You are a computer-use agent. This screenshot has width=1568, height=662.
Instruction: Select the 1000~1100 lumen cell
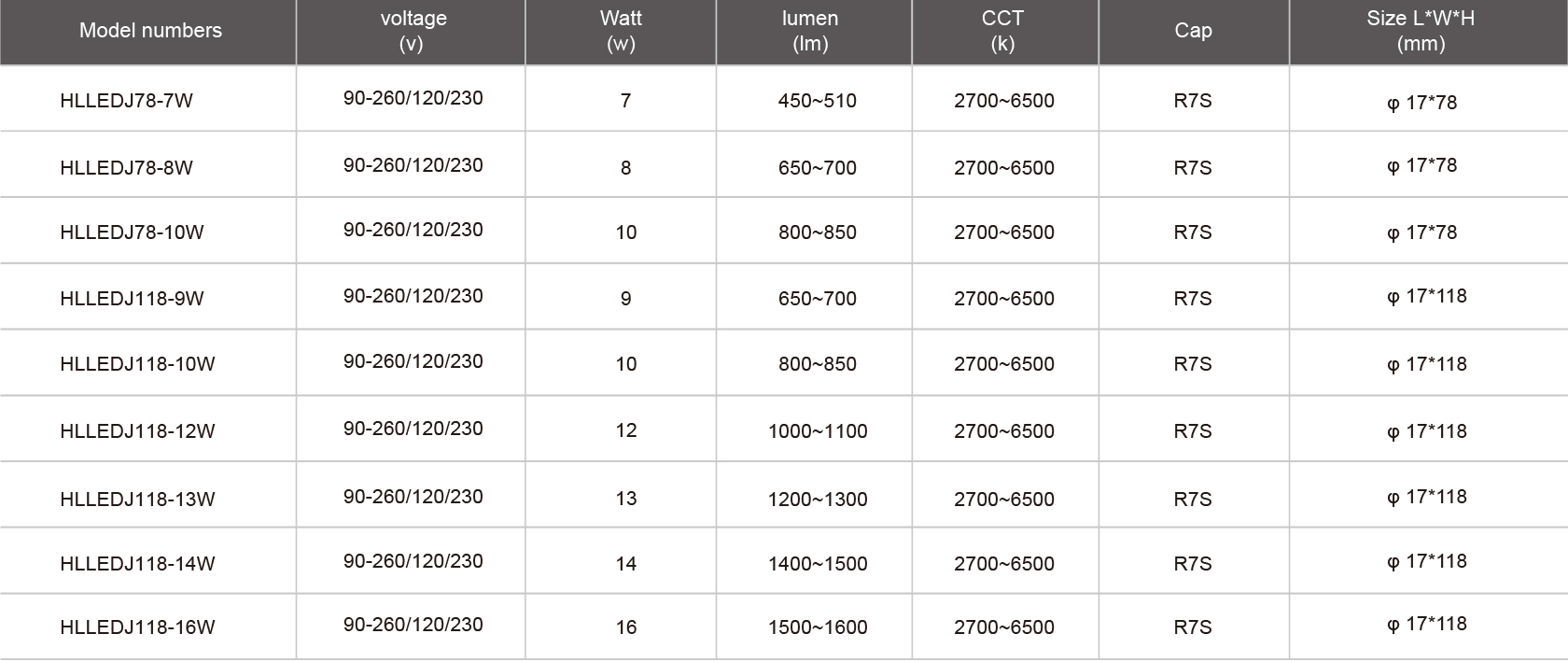coord(818,431)
